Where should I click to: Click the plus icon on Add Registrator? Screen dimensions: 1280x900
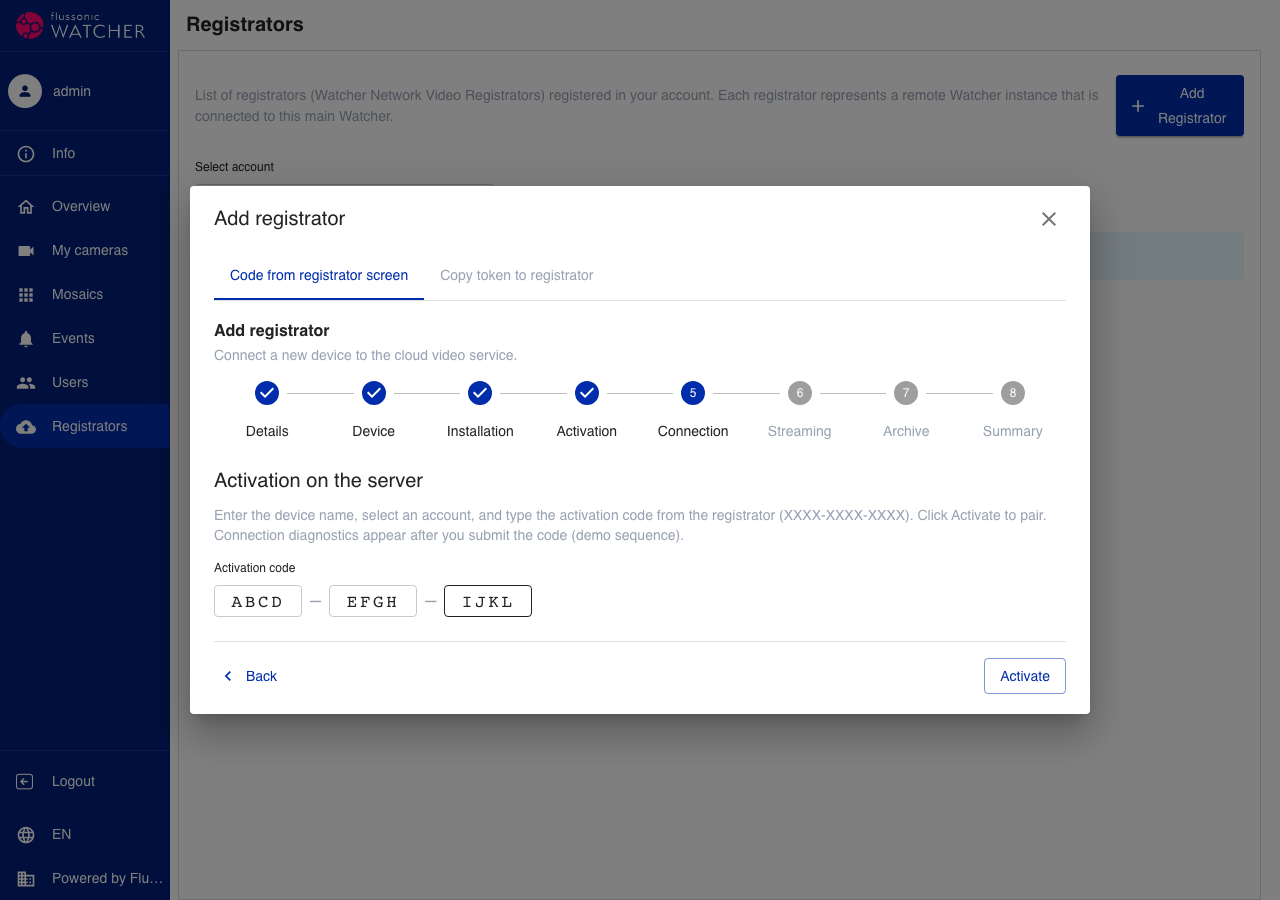point(1137,106)
